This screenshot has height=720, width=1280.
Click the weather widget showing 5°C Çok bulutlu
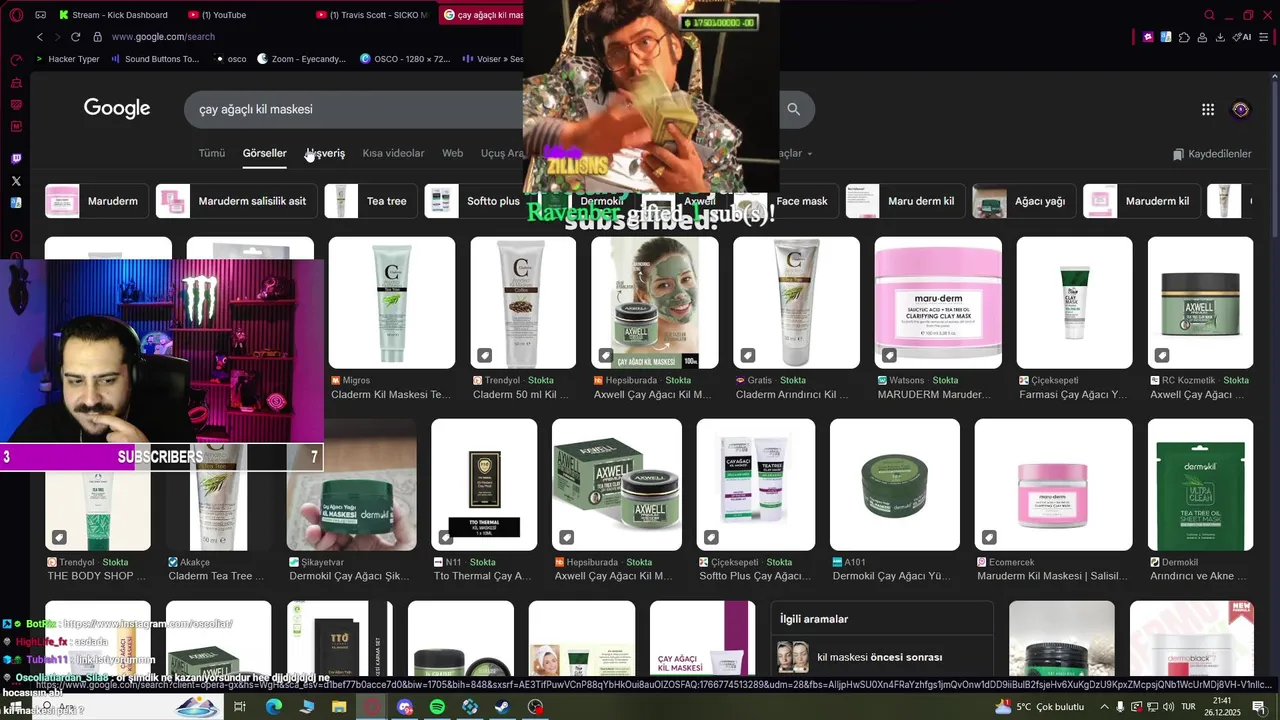click(x=1040, y=707)
